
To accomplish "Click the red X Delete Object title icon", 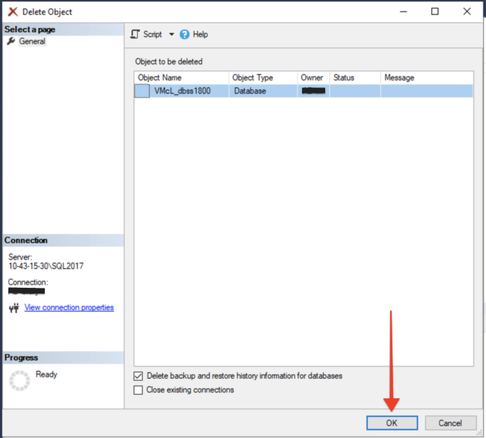I will [13, 12].
